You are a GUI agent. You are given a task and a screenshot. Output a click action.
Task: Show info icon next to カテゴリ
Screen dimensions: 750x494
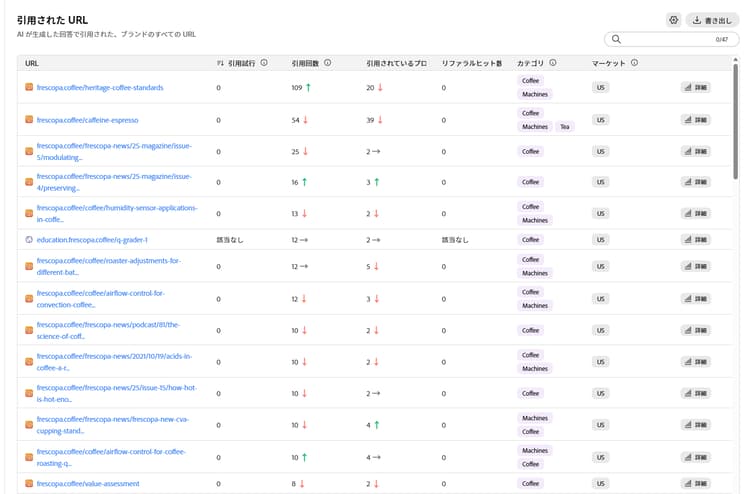click(552, 63)
